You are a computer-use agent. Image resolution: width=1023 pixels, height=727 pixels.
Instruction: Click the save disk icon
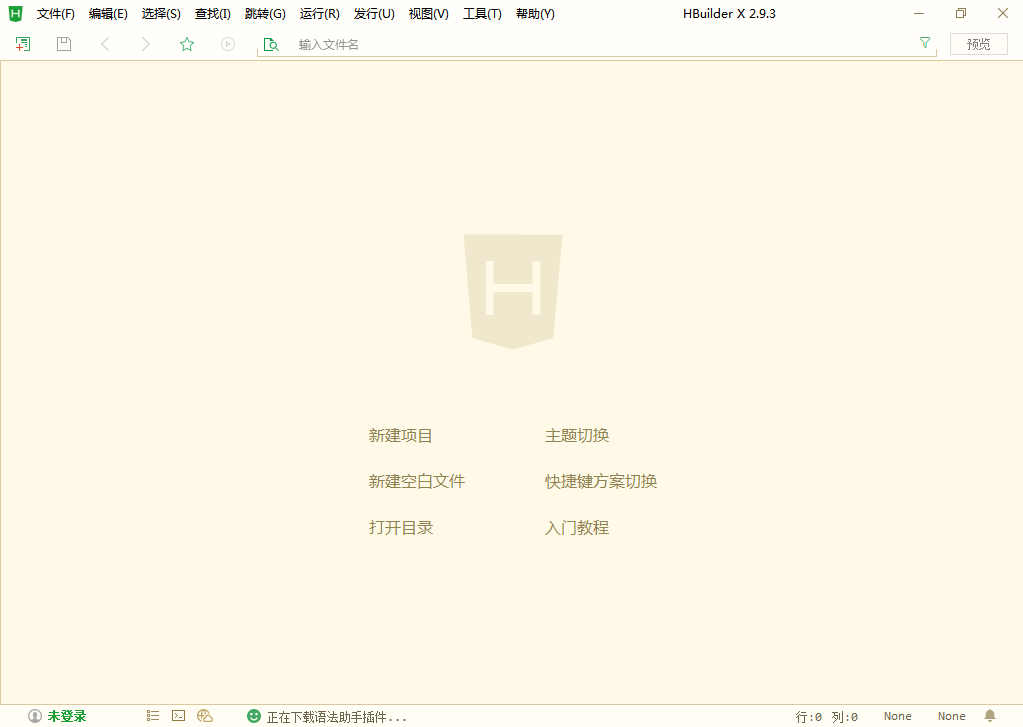coord(63,44)
